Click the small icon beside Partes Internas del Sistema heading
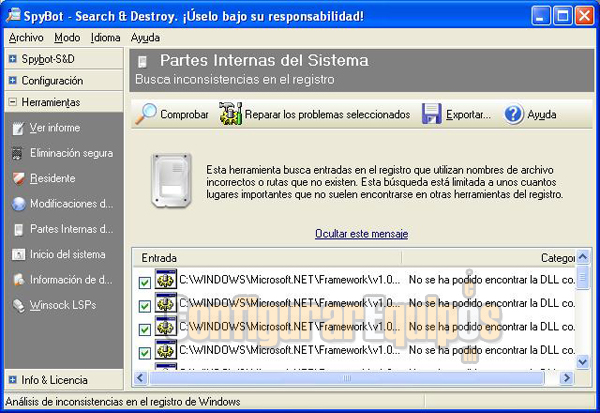 pyautogui.click(x=142, y=62)
